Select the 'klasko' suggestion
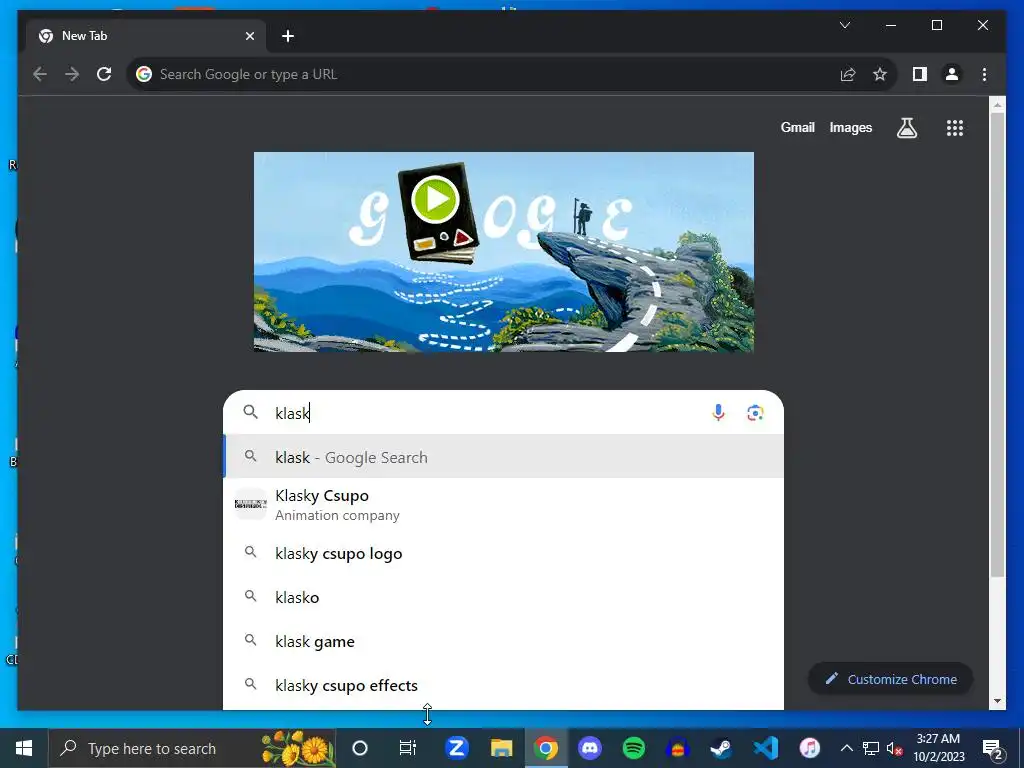The image size is (1024, 768). [504, 598]
